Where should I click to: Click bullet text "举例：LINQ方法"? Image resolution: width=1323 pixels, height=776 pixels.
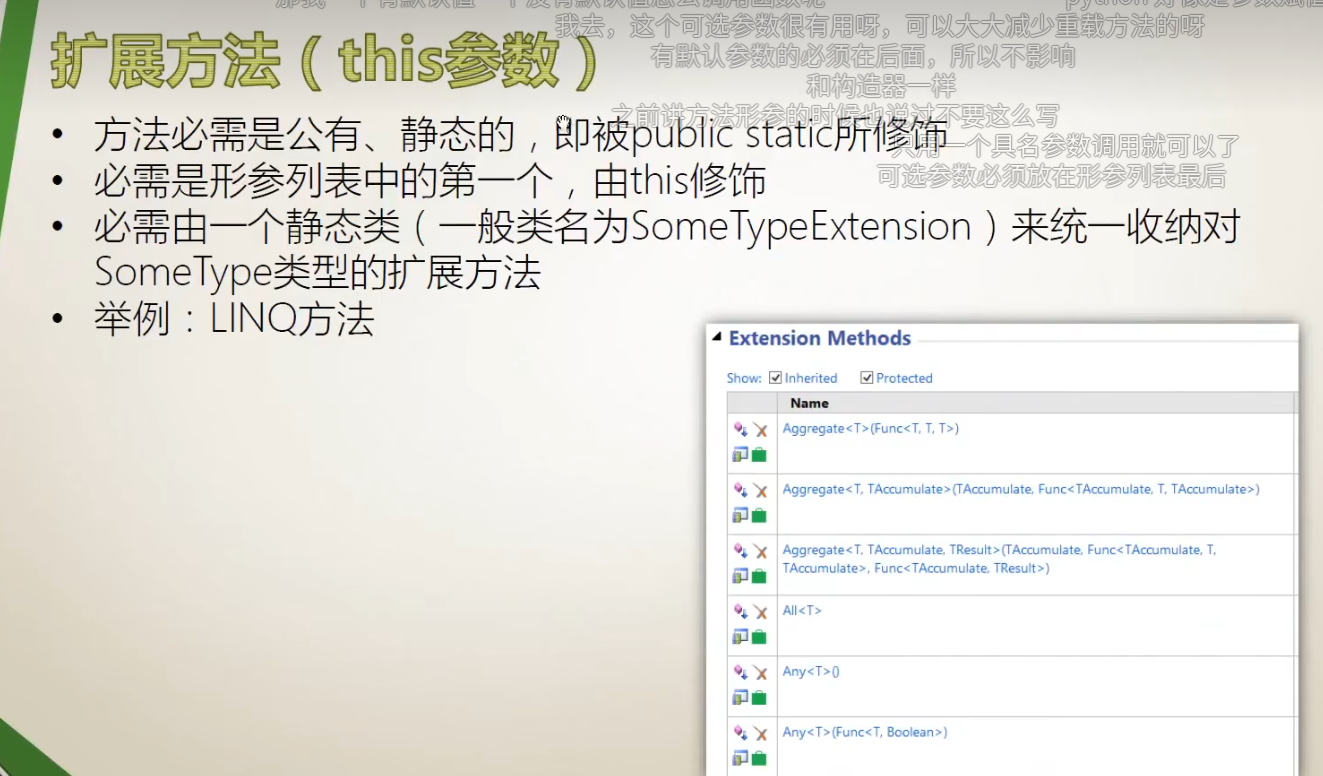[234, 320]
